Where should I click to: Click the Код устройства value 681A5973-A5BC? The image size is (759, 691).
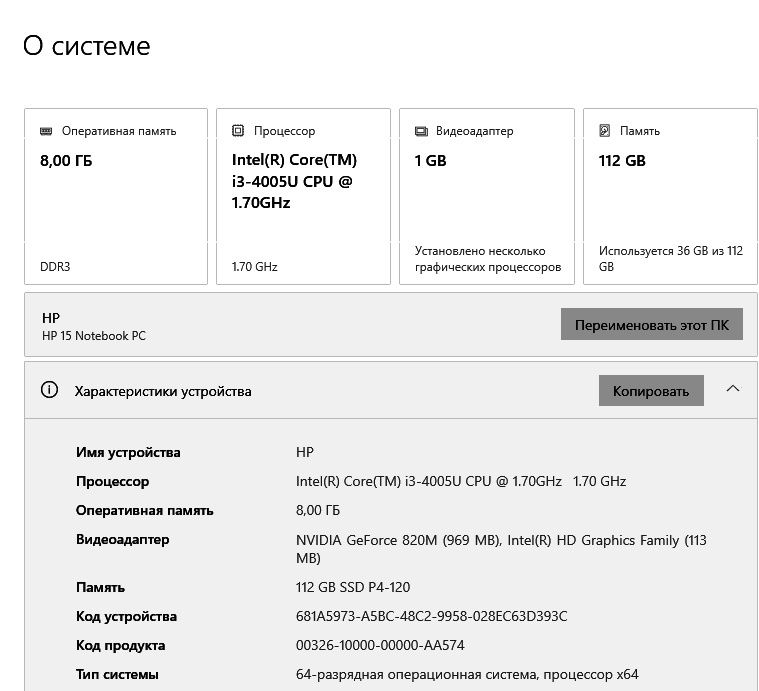coord(431,616)
